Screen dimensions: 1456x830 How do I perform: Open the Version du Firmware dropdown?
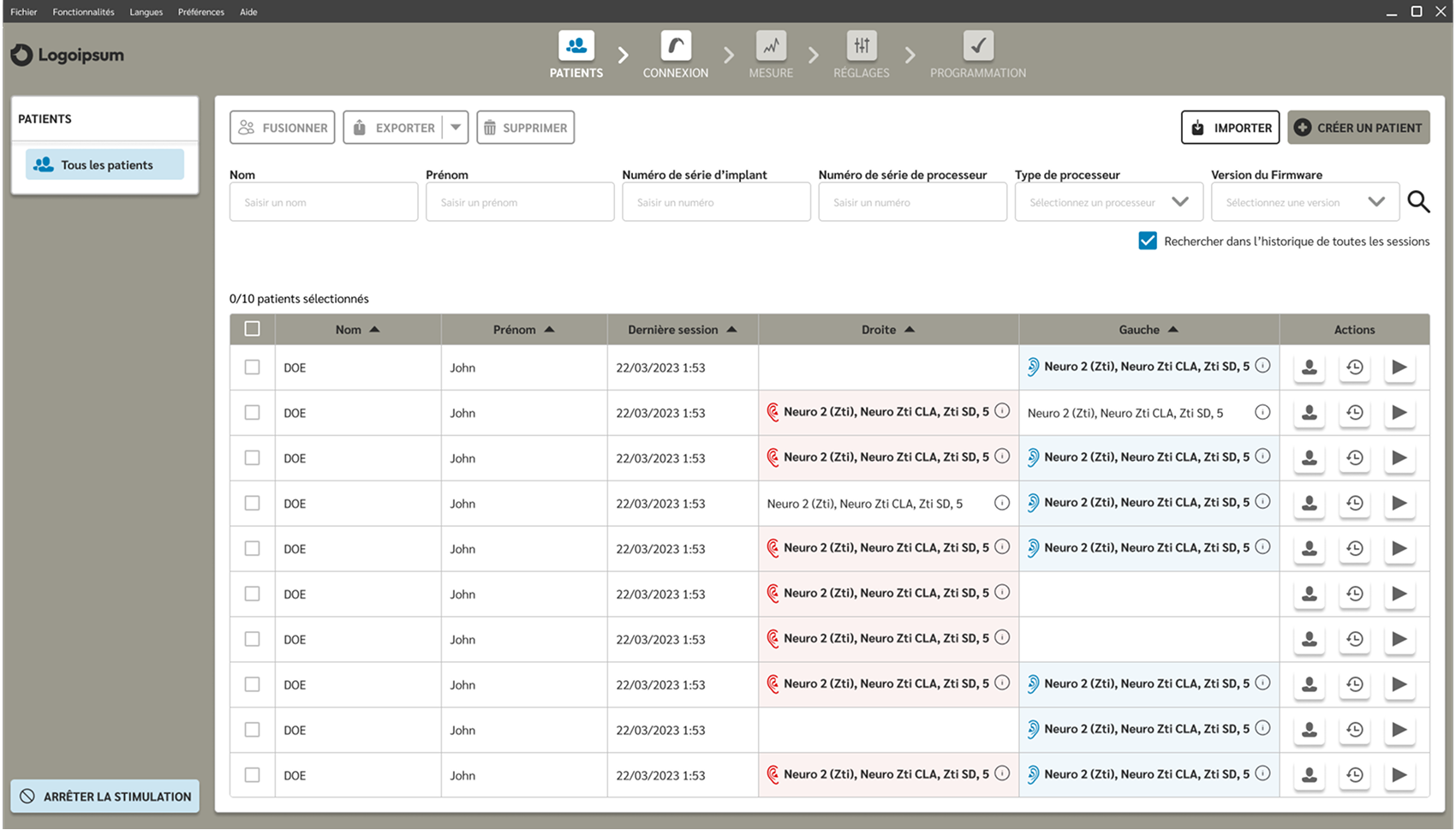click(x=1304, y=202)
